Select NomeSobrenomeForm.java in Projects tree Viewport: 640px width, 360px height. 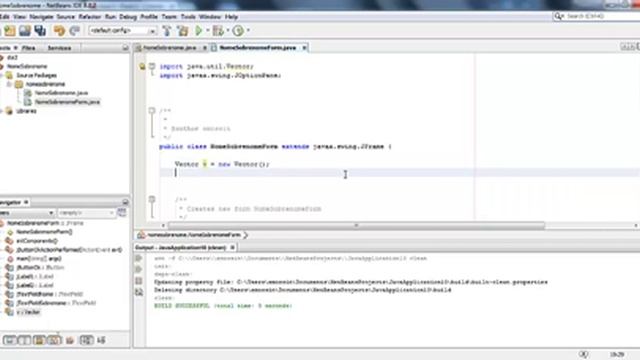(x=67, y=102)
